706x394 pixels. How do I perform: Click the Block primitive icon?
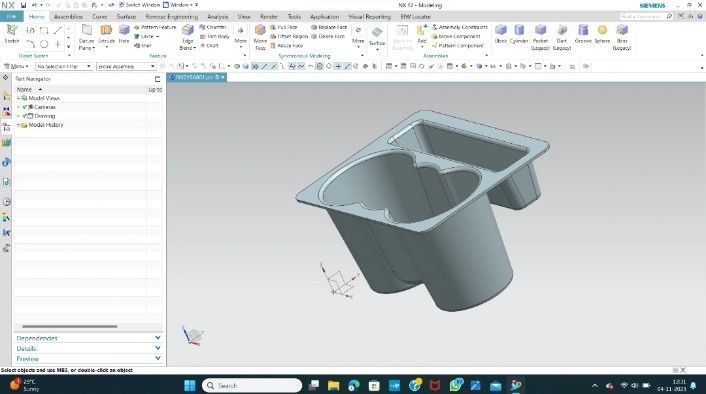coord(501,35)
